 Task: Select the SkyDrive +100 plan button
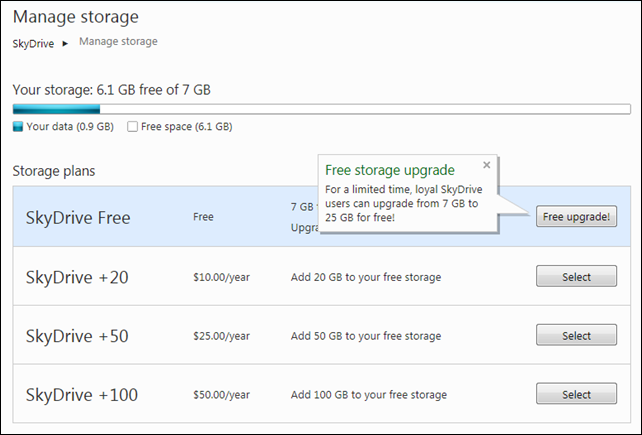coord(576,395)
